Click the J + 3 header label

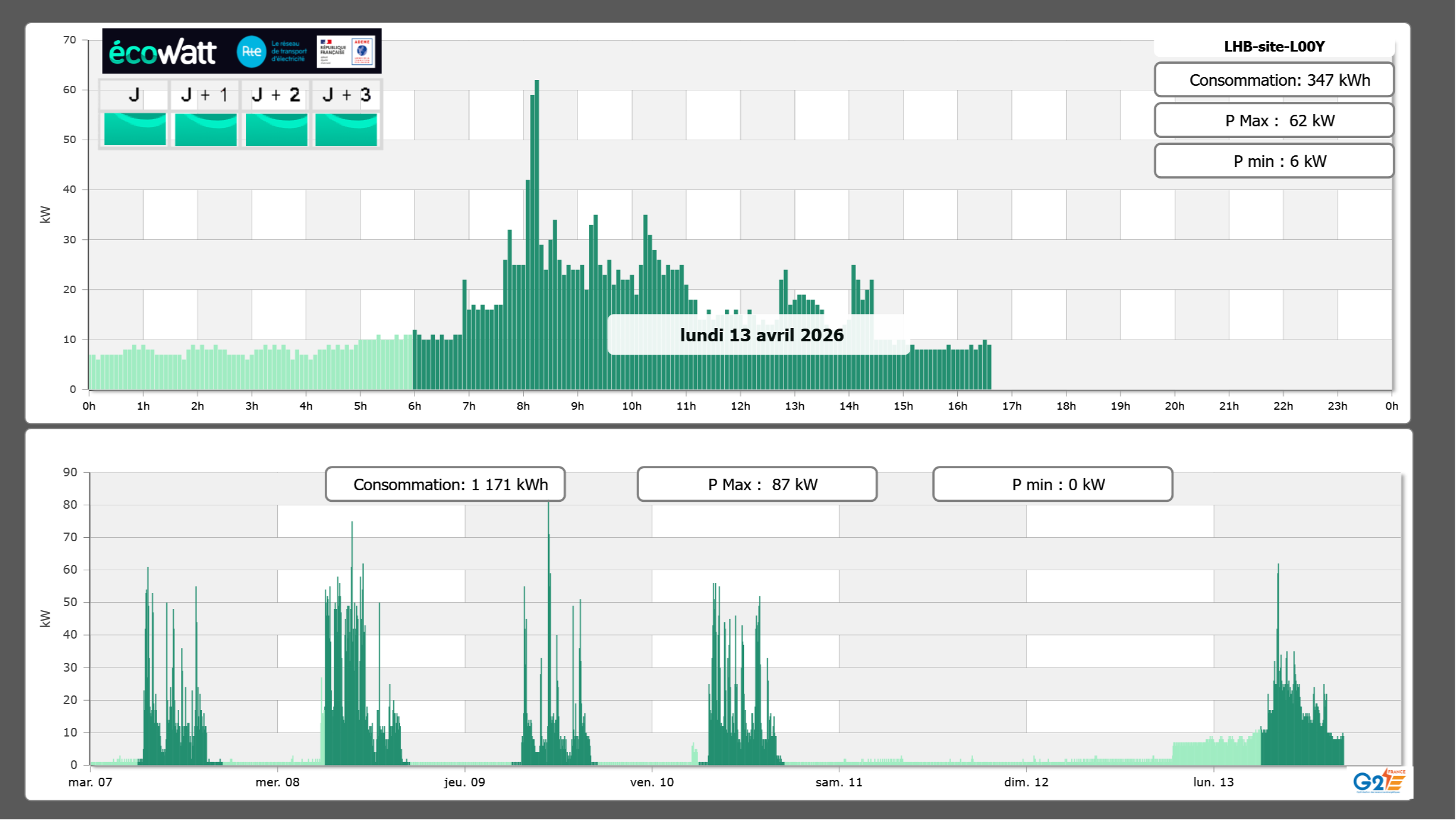[x=346, y=95]
